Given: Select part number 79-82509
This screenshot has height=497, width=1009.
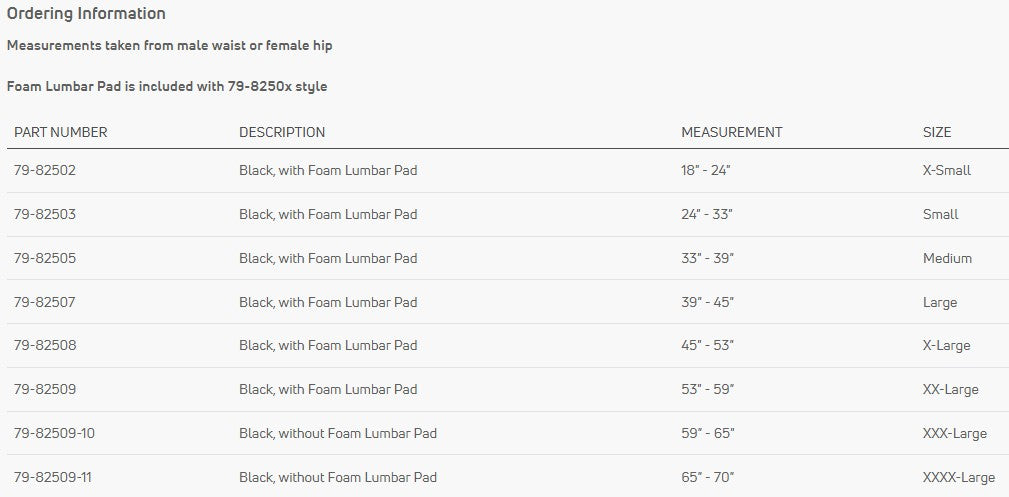Looking at the screenshot, I should point(45,389).
